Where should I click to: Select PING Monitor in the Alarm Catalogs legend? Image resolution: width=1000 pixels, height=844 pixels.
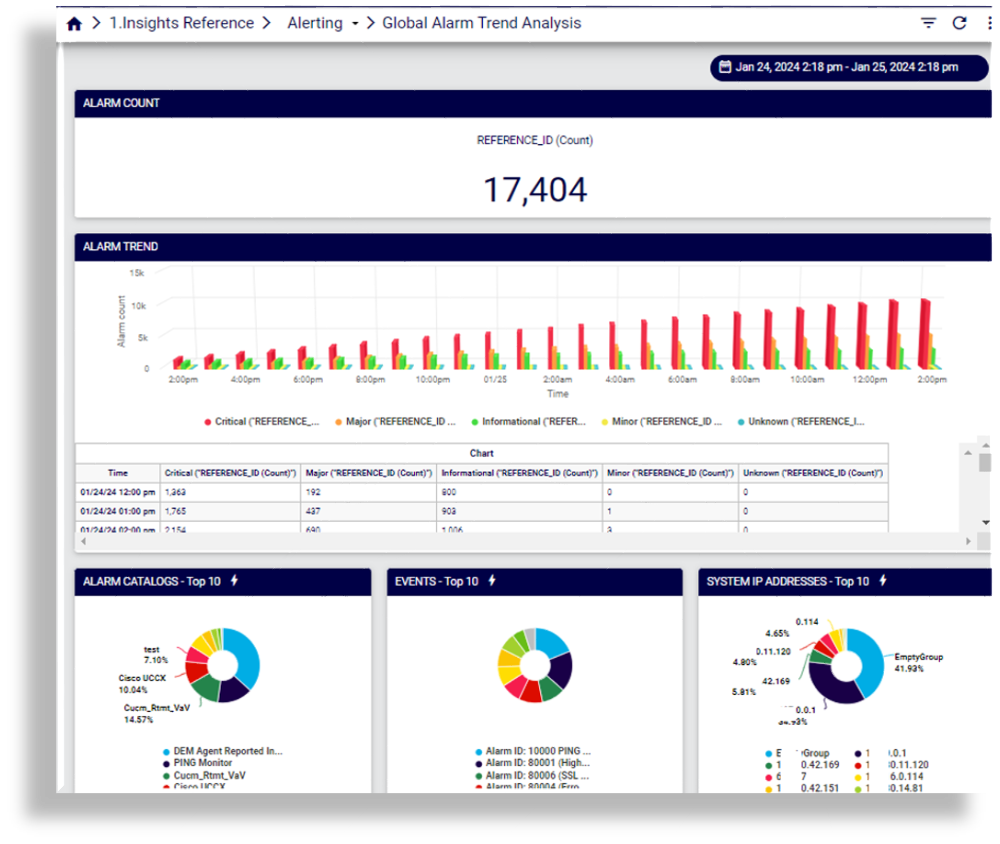tap(203, 763)
